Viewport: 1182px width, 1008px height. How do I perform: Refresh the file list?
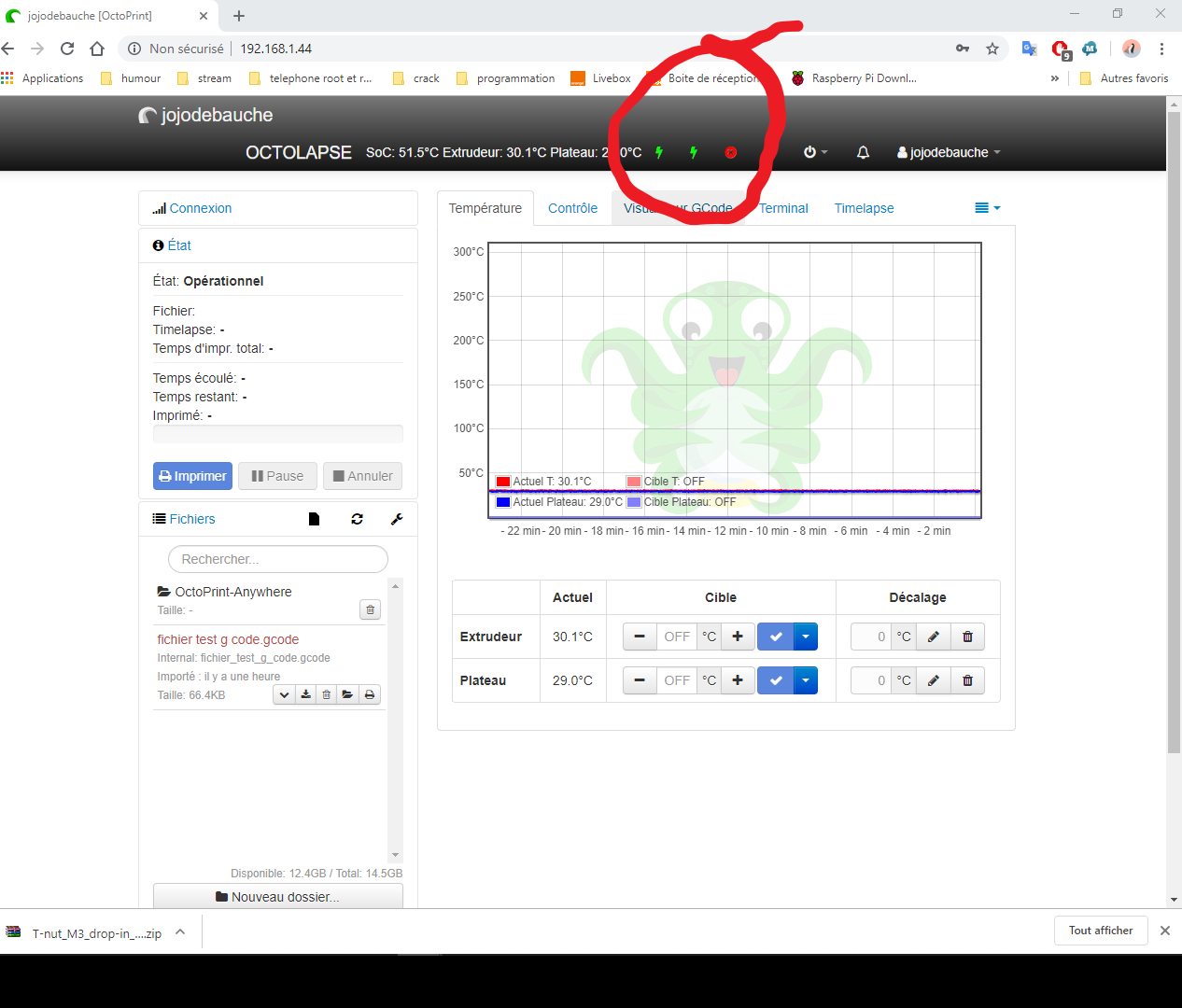coord(357,519)
